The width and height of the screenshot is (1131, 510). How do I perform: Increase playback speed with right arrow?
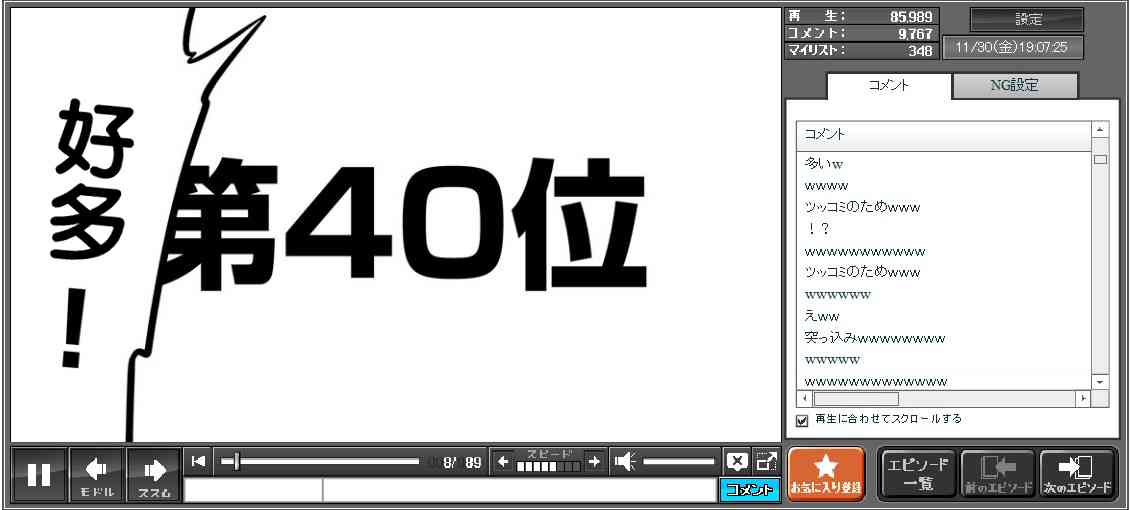coord(594,461)
